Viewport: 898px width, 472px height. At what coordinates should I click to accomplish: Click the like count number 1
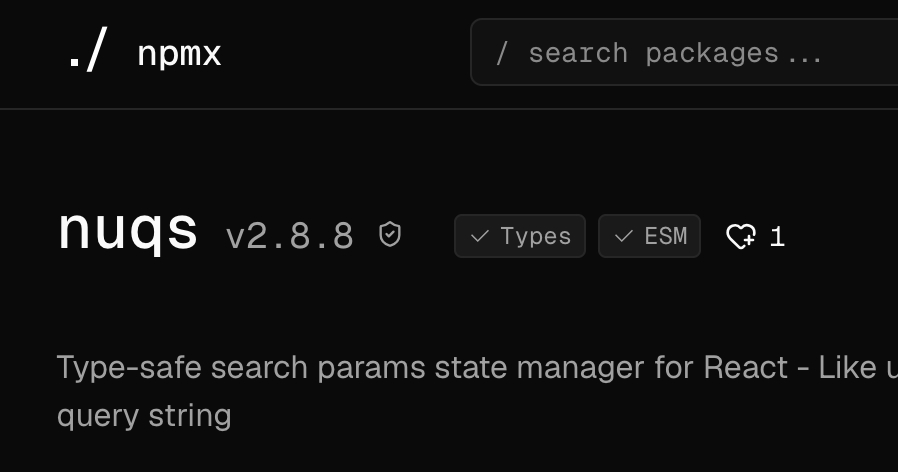tap(778, 237)
